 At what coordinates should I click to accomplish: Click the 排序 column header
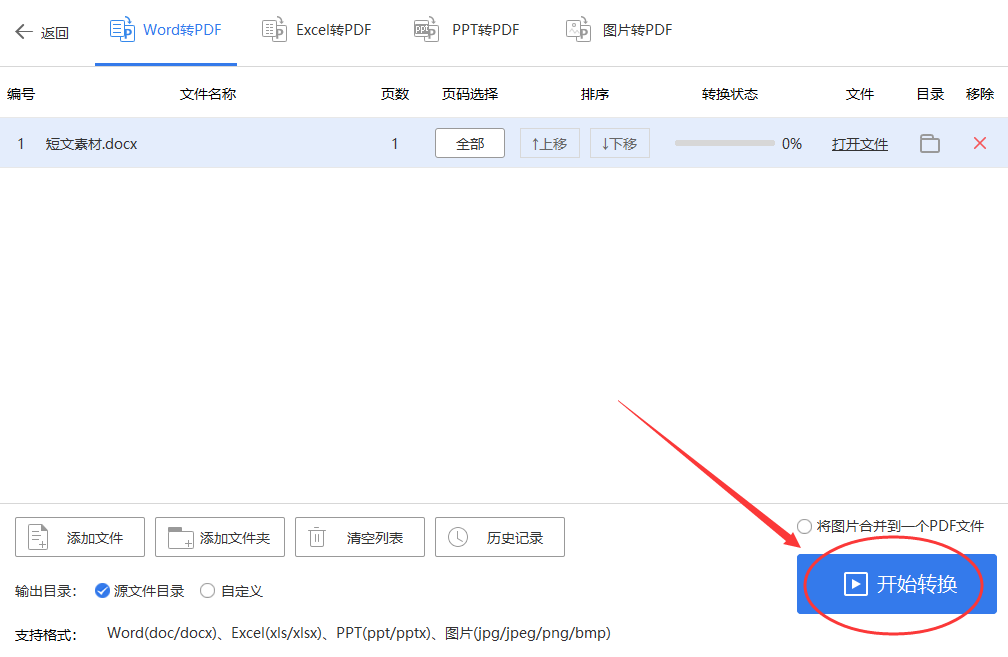tap(595, 94)
